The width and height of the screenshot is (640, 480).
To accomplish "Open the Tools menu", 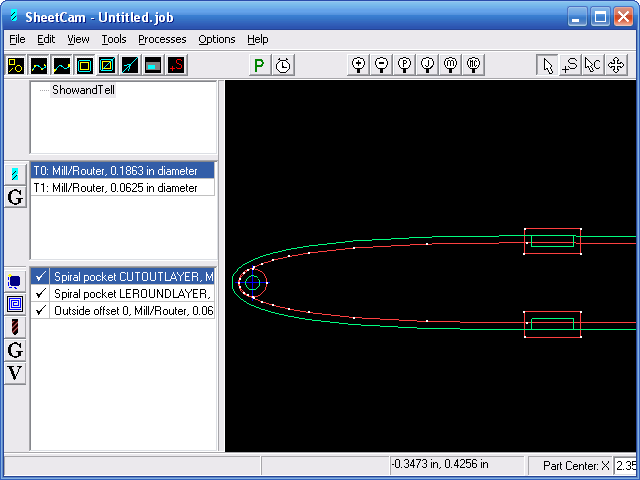I will click(x=113, y=40).
